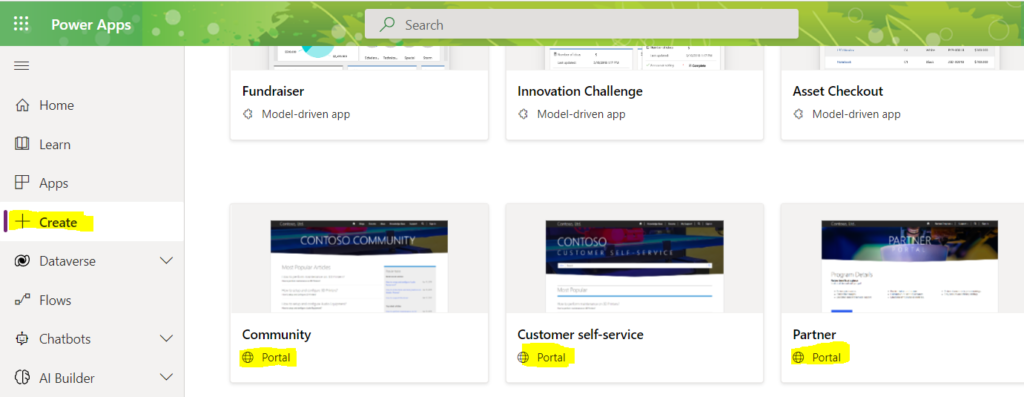Image resolution: width=1024 pixels, height=397 pixels.
Task: Select the Fundraiser preview thumbnail
Action: (359, 58)
